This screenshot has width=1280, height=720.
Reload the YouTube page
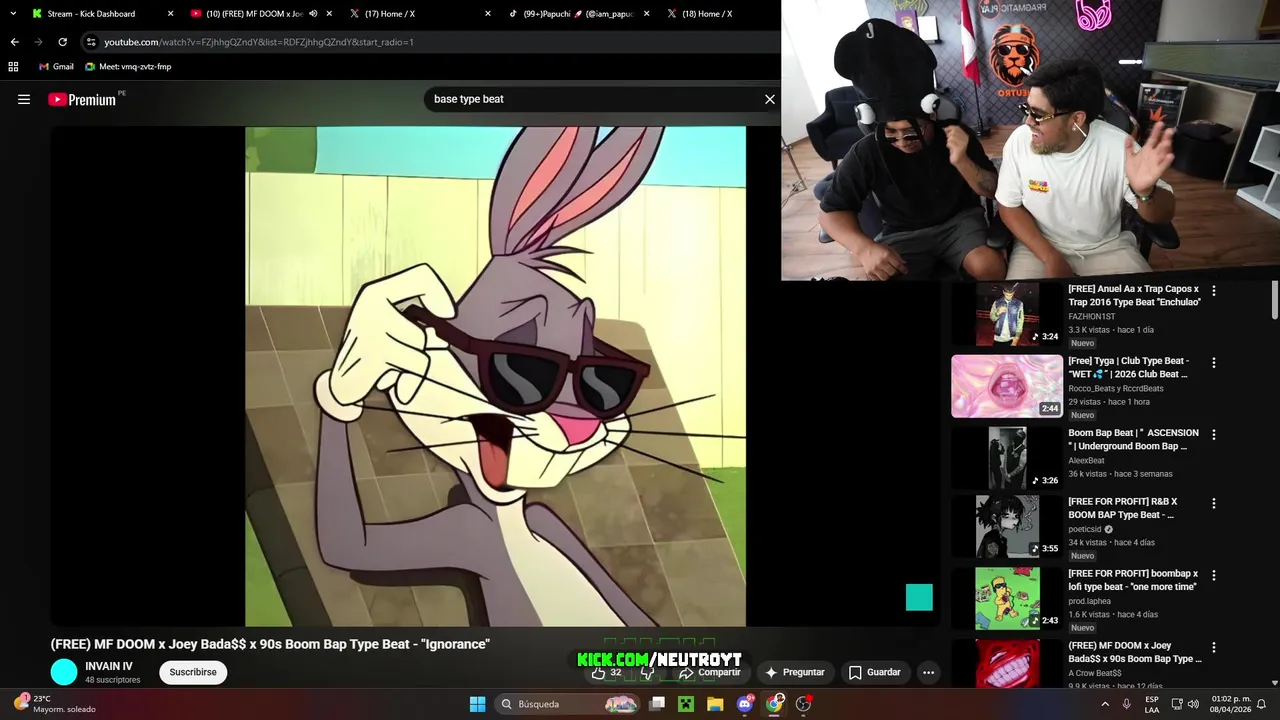tap(62, 42)
